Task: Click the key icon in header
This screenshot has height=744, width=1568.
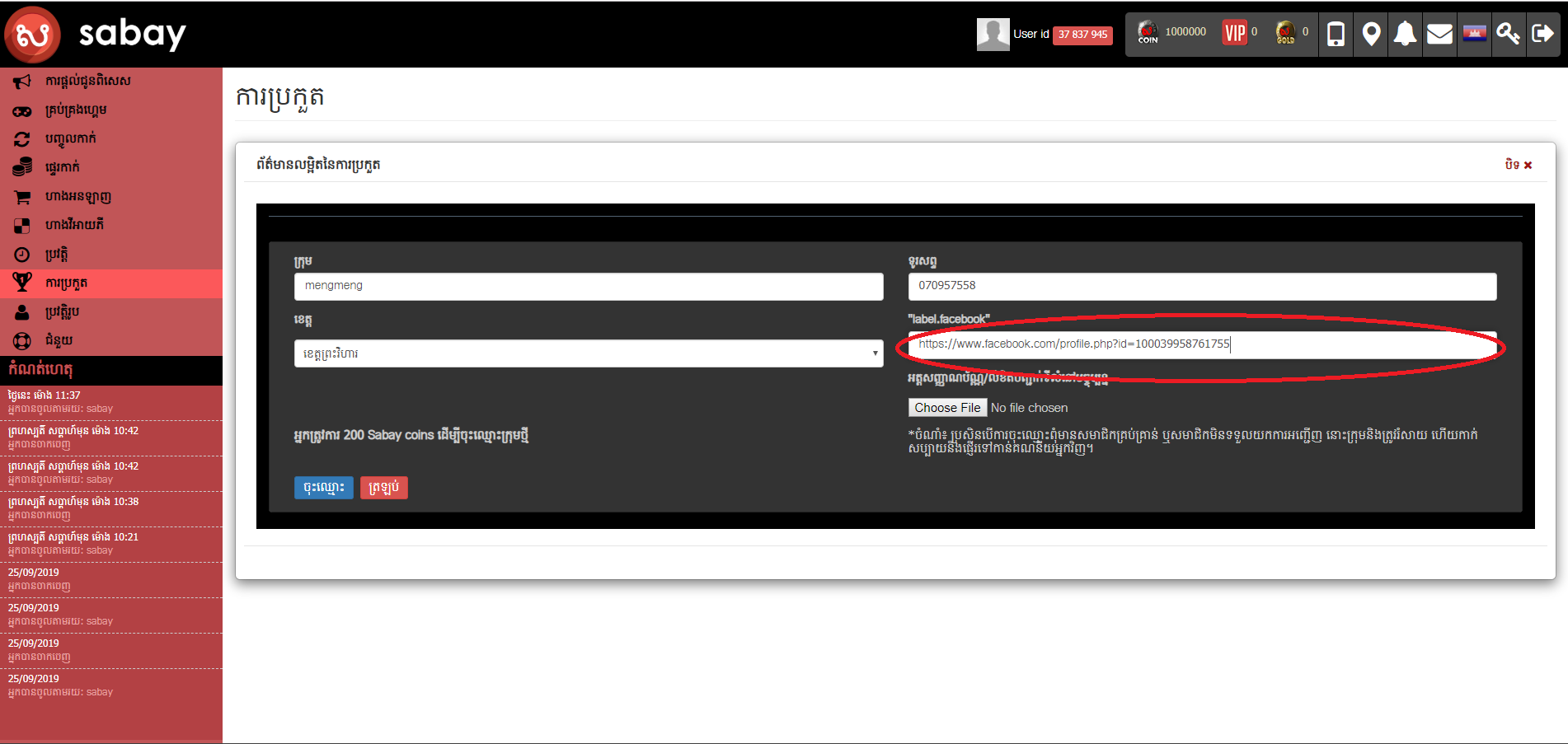Action: click(x=1508, y=34)
